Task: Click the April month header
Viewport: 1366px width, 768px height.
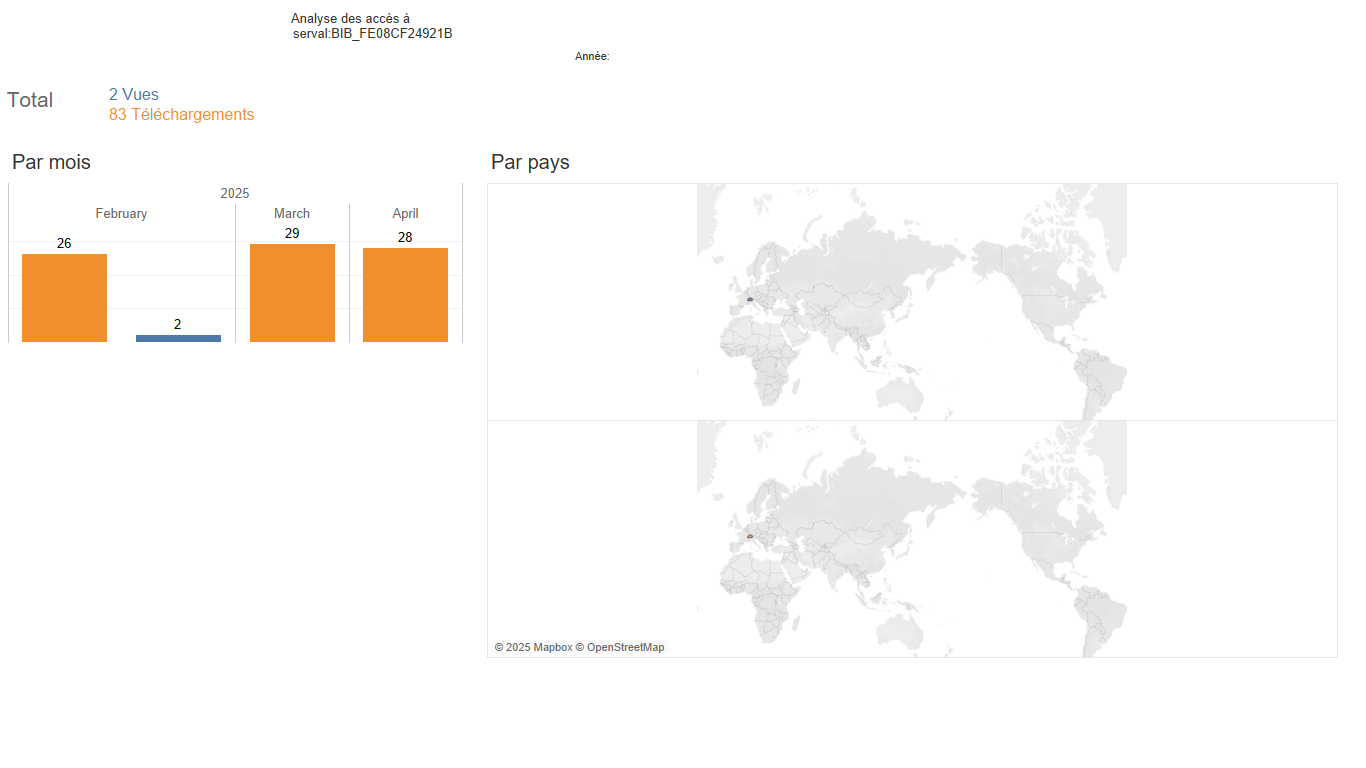Action: (x=405, y=214)
